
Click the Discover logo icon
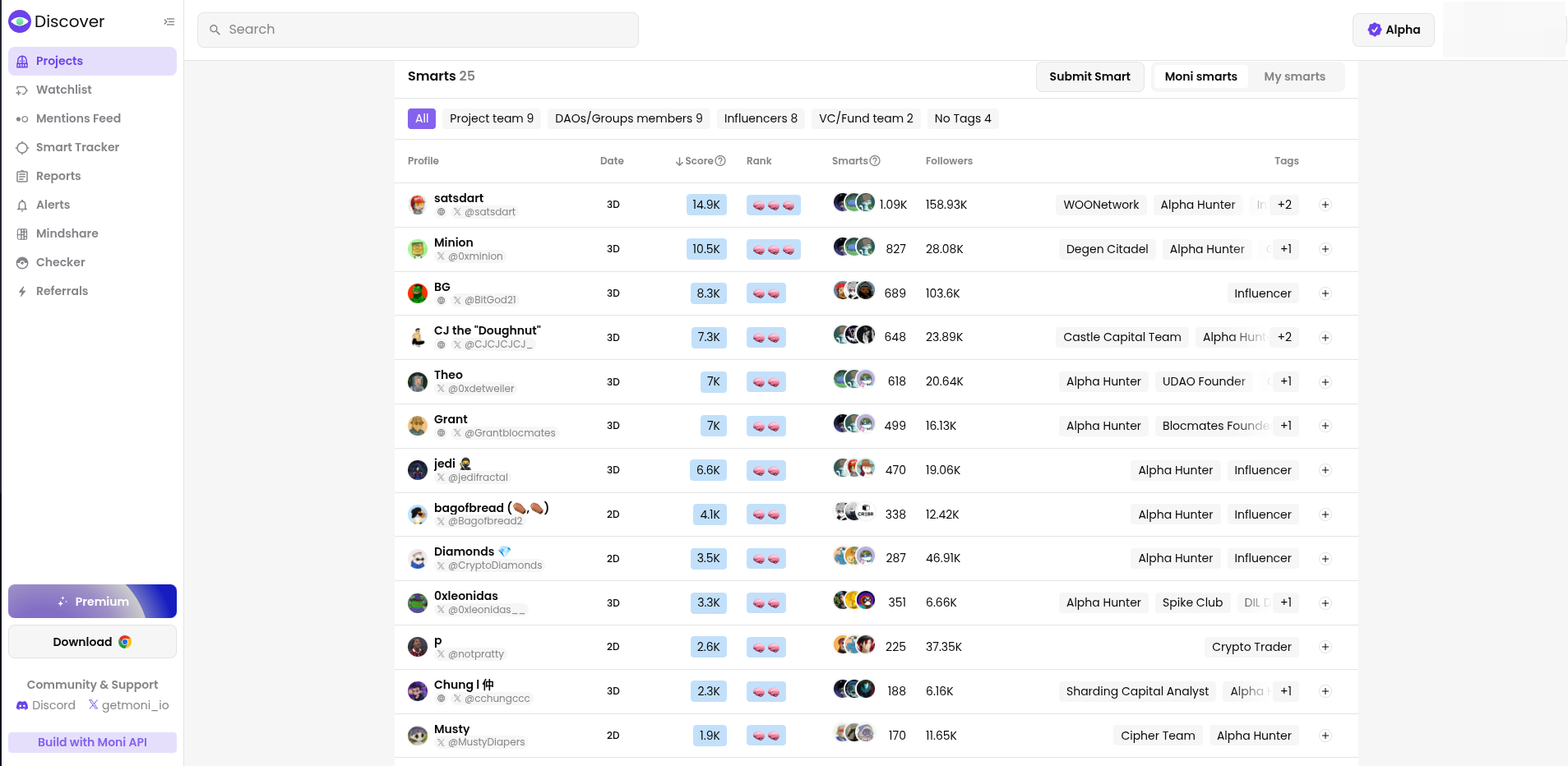20,22
